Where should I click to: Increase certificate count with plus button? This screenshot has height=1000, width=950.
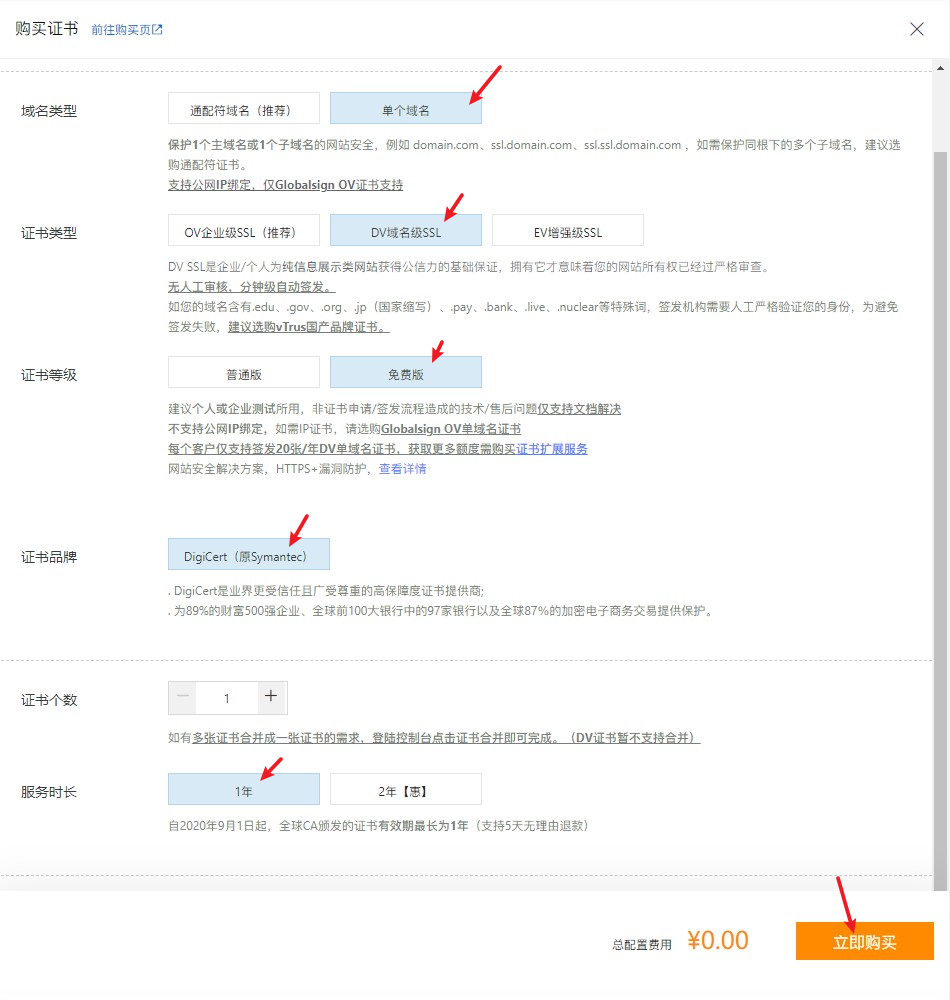(271, 697)
